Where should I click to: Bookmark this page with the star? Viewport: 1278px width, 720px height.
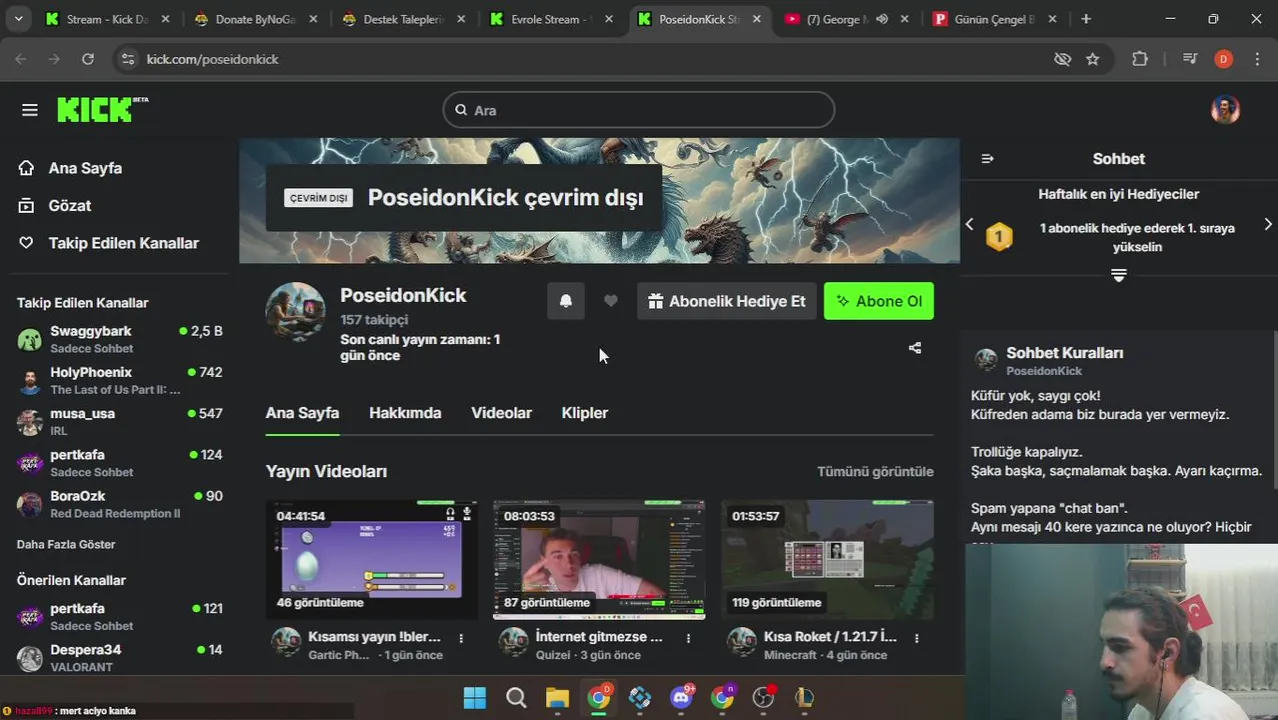pos(1093,59)
